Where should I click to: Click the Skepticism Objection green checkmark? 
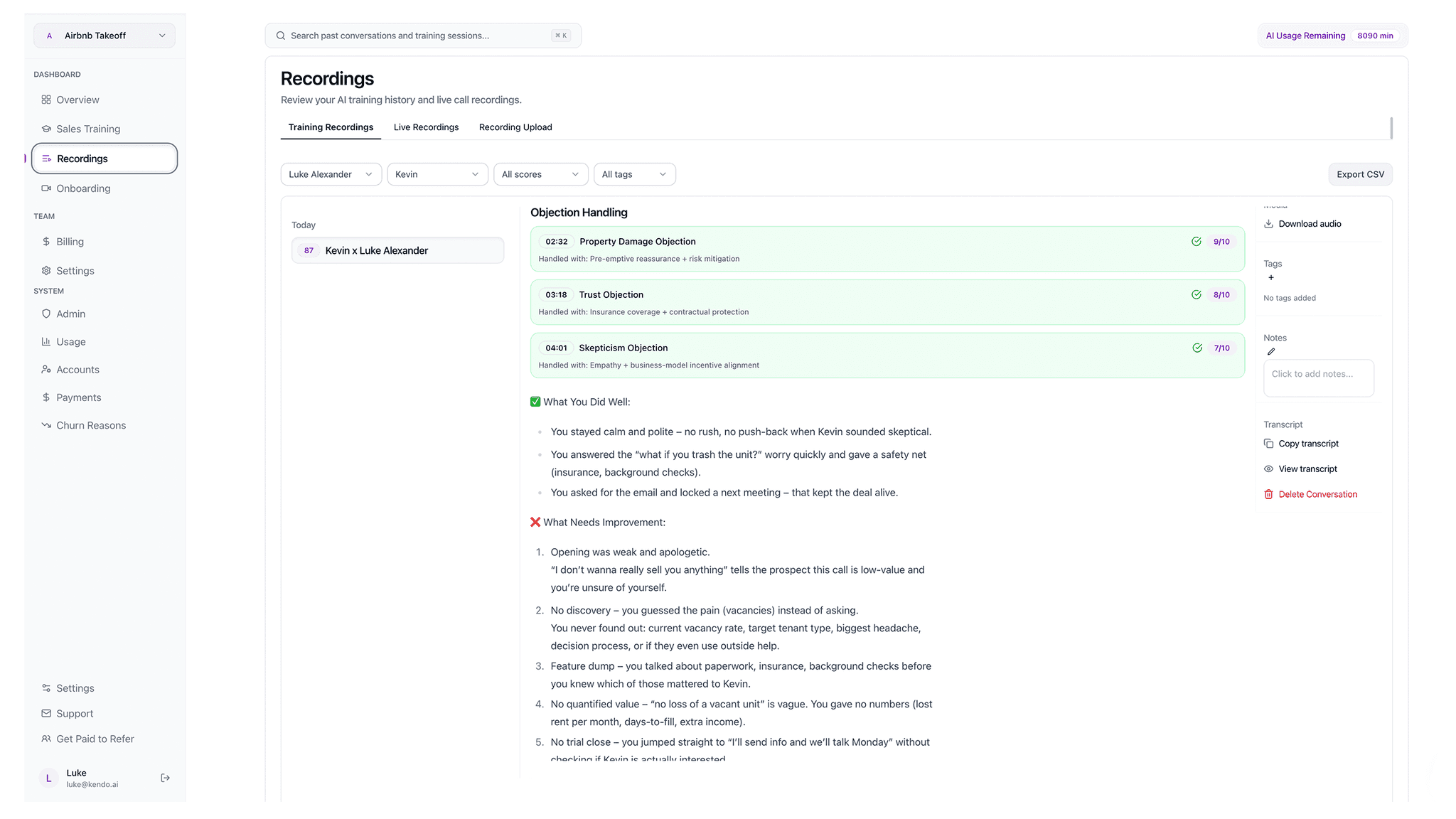pyautogui.click(x=1197, y=348)
